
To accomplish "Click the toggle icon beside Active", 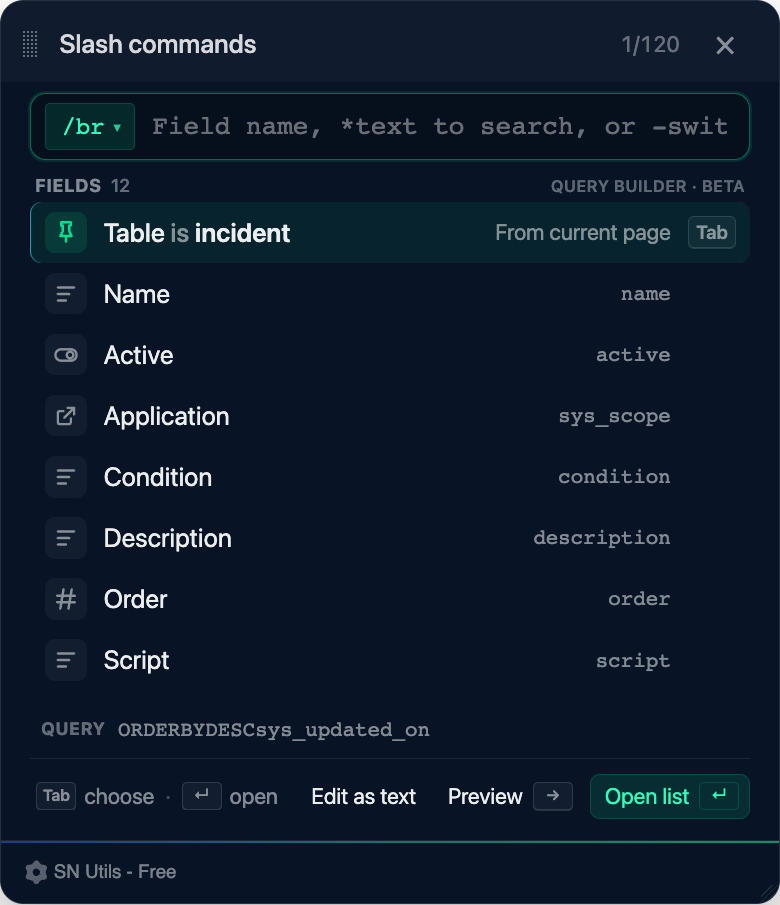I will pyautogui.click(x=66, y=355).
